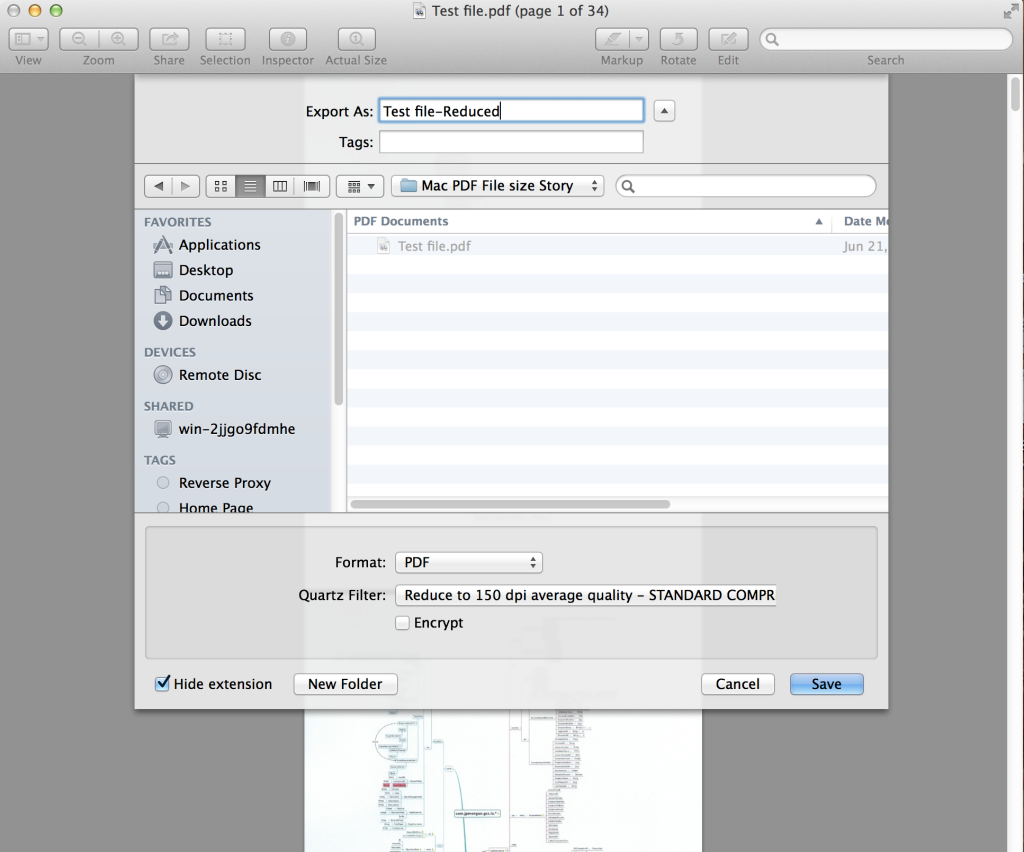Open the Inspector
The width and height of the screenshot is (1024, 852).
(287, 40)
